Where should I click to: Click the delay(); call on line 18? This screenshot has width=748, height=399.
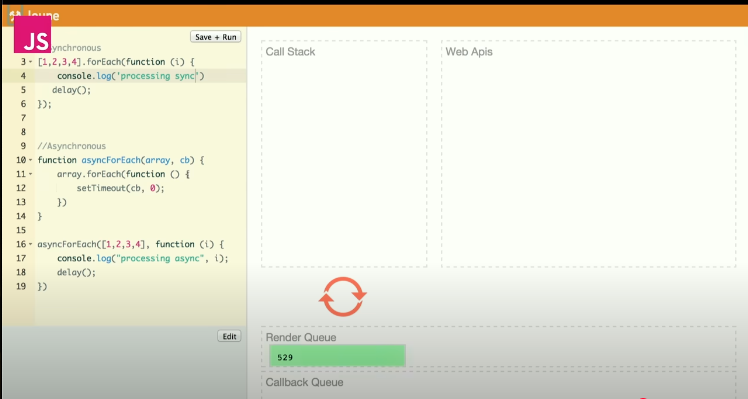pyautogui.click(x=76, y=273)
